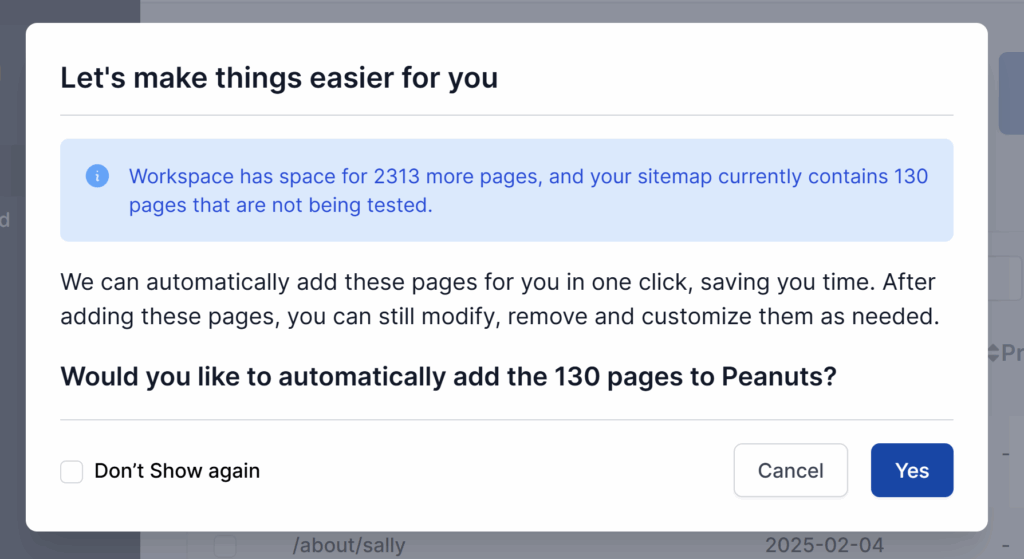Click the blue info icon in the banner
Screen dimensions: 1024x559
[97, 177]
